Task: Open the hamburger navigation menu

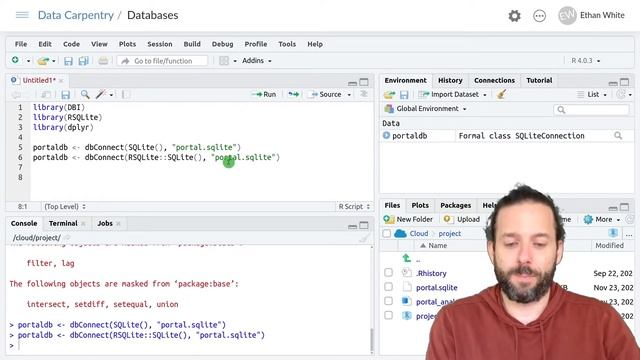Action: [x=22, y=15]
